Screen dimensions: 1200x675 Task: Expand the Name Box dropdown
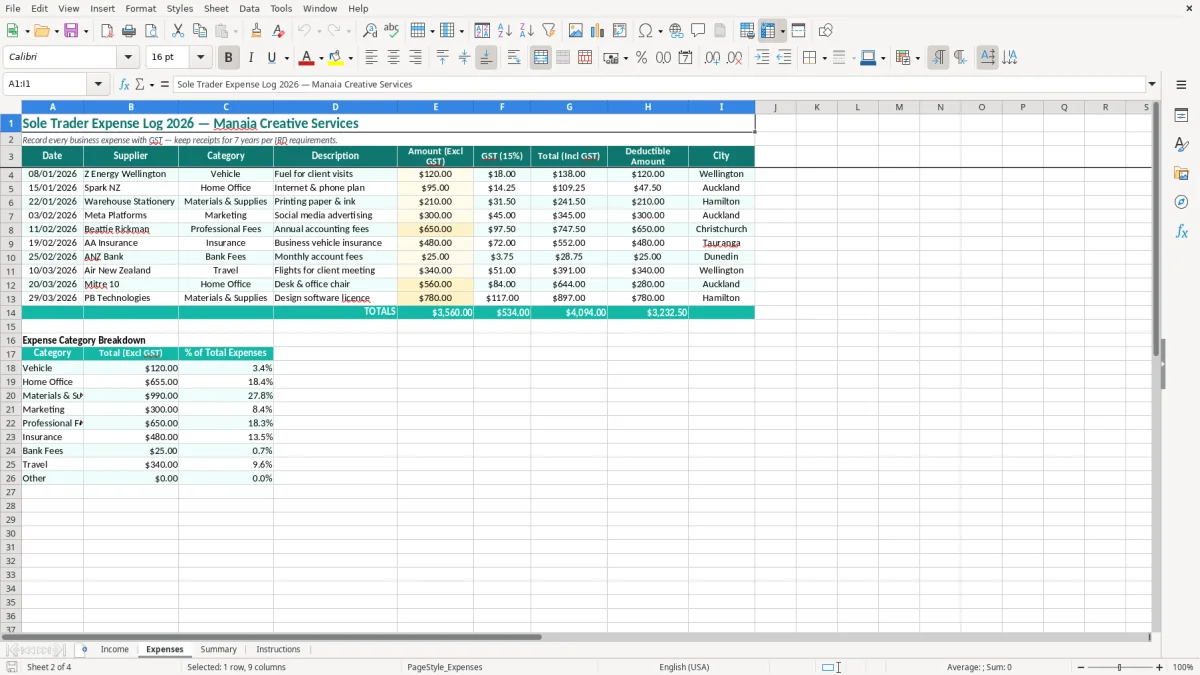pyautogui.click(x=99, y=85)
